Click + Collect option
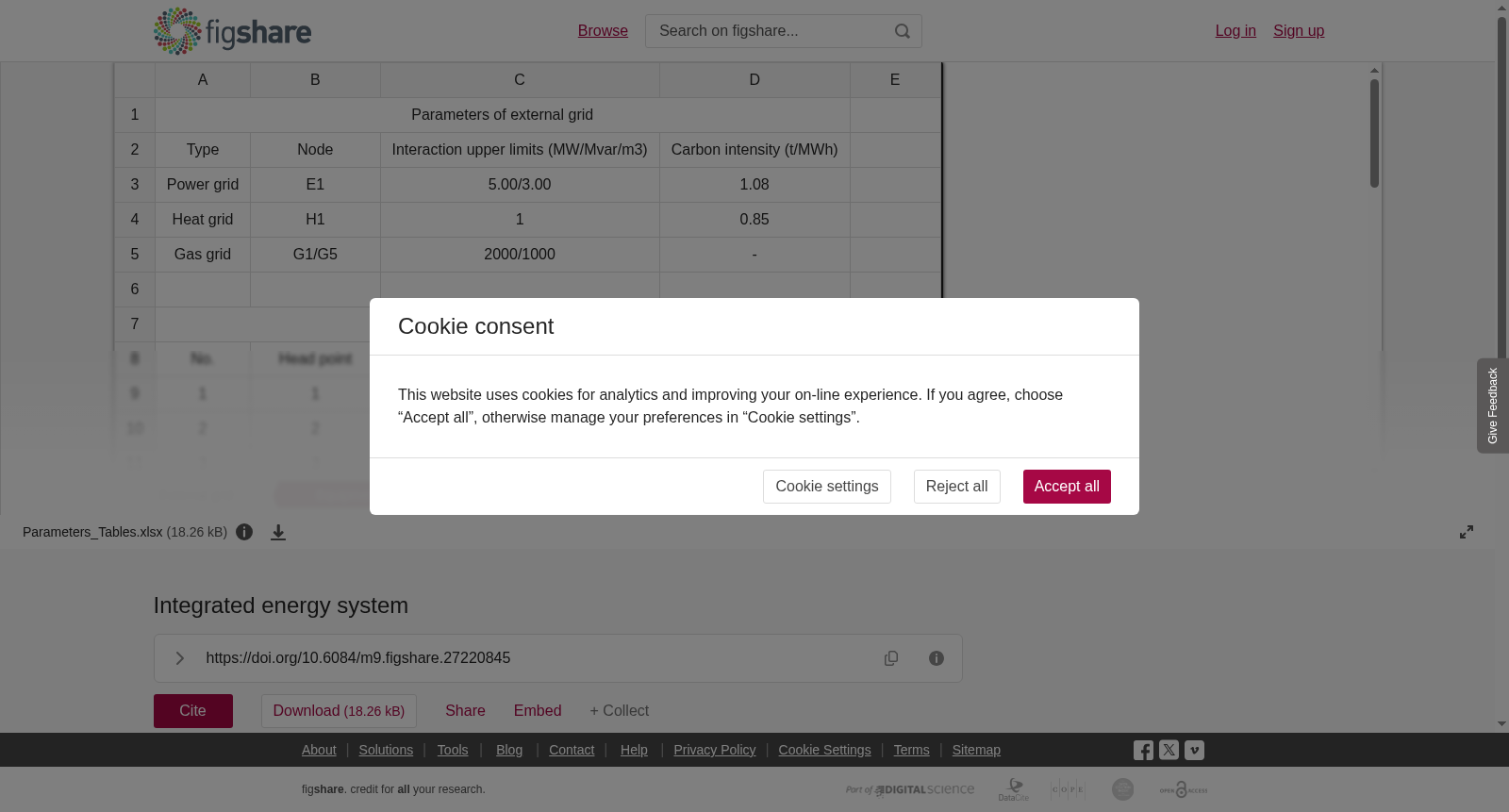The image size is (1509, 812). 619,711
